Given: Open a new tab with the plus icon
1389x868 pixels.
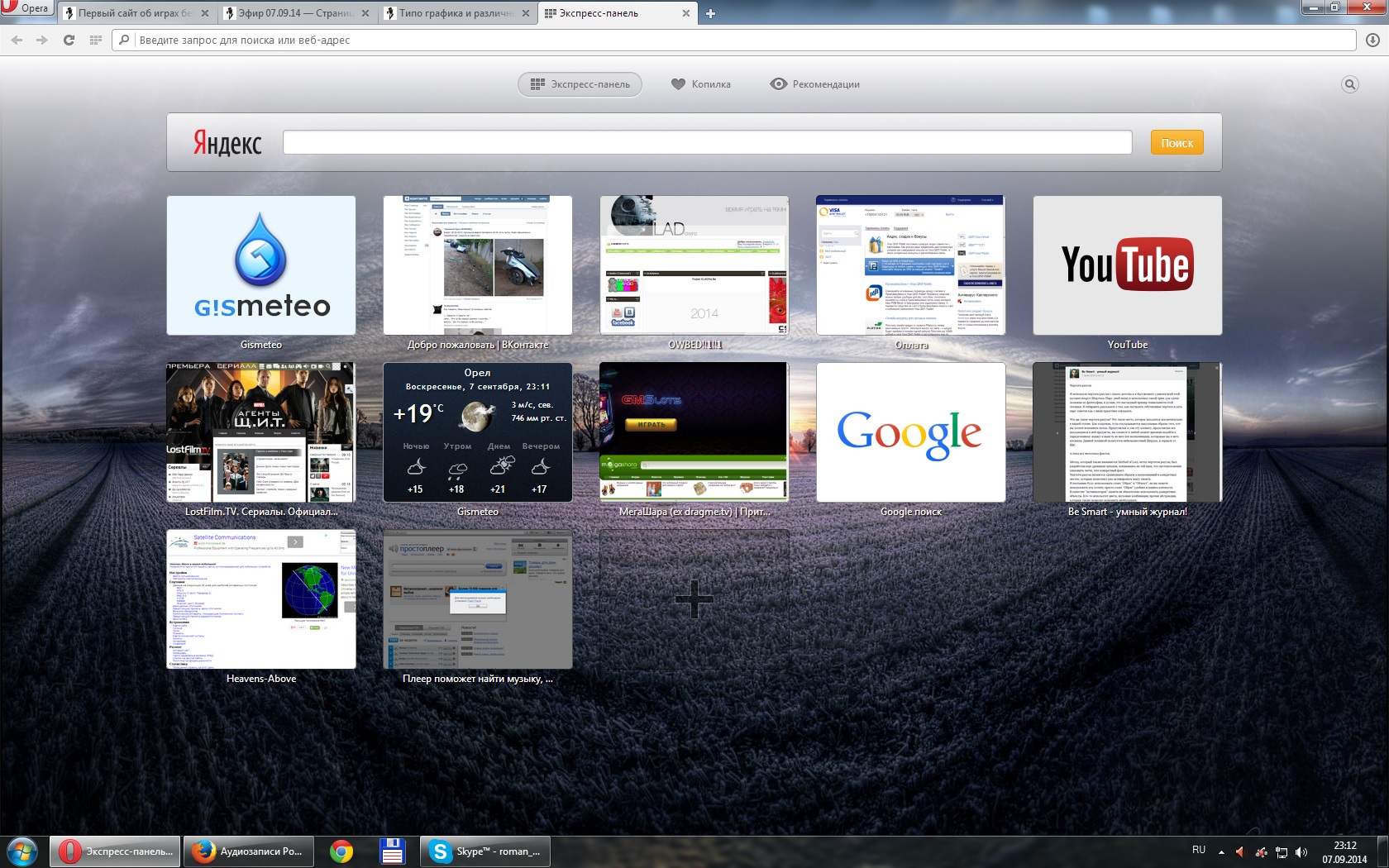Looking at the screenshot, I should [710, 13].
